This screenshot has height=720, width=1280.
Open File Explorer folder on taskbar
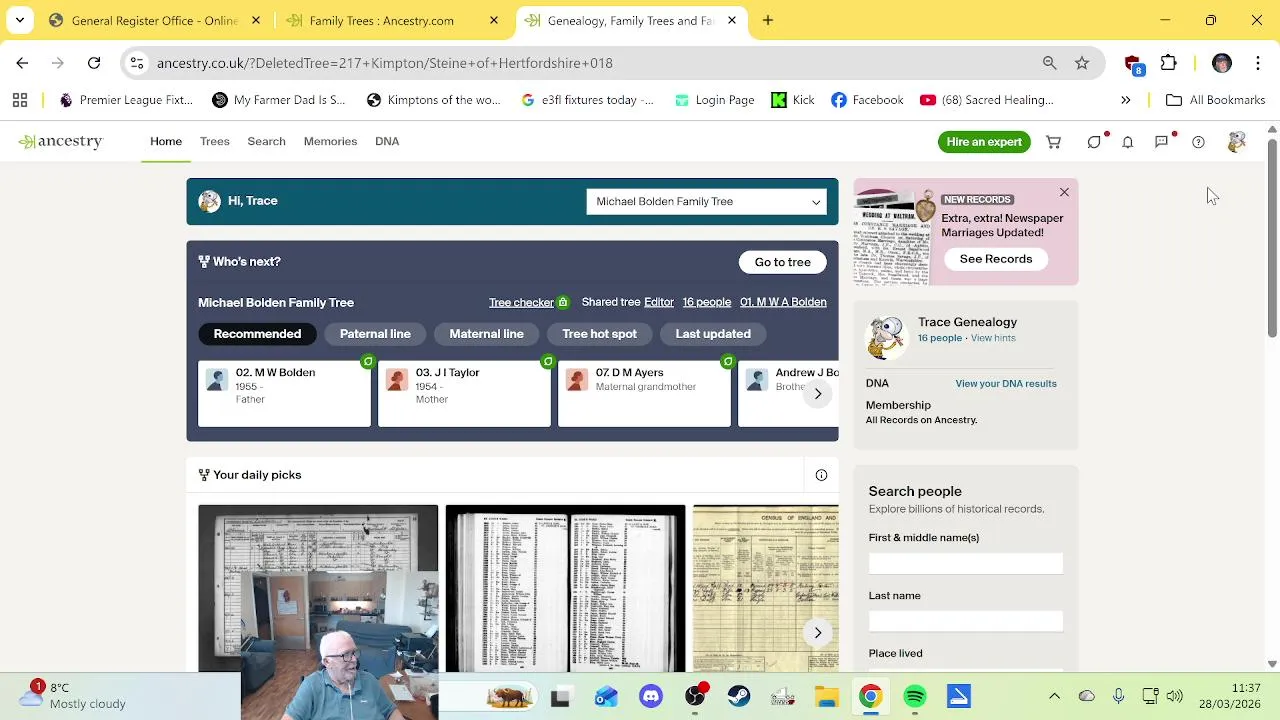pos(827,696)
